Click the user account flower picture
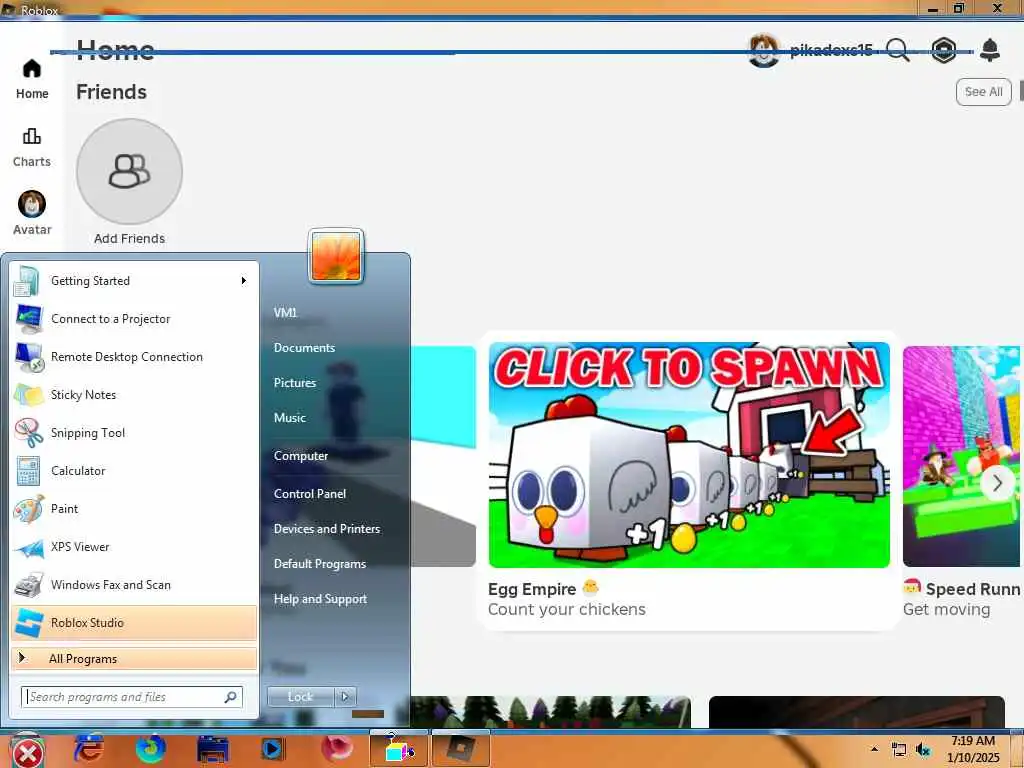Image resolution: width=1024 pixels, height=768 pixels. [336, 257]
